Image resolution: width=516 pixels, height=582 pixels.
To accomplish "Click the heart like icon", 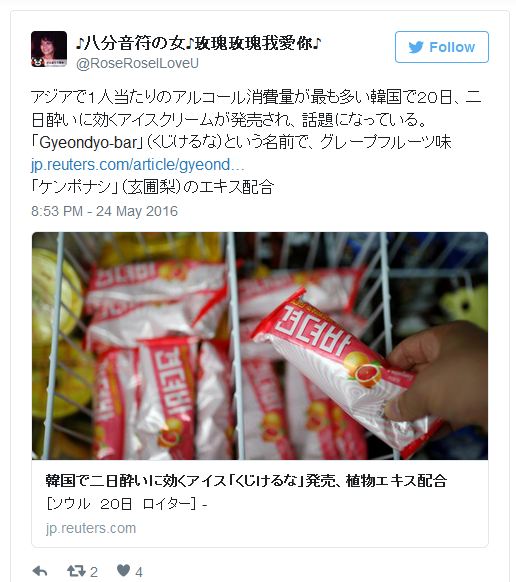I will tap(123, 570).
